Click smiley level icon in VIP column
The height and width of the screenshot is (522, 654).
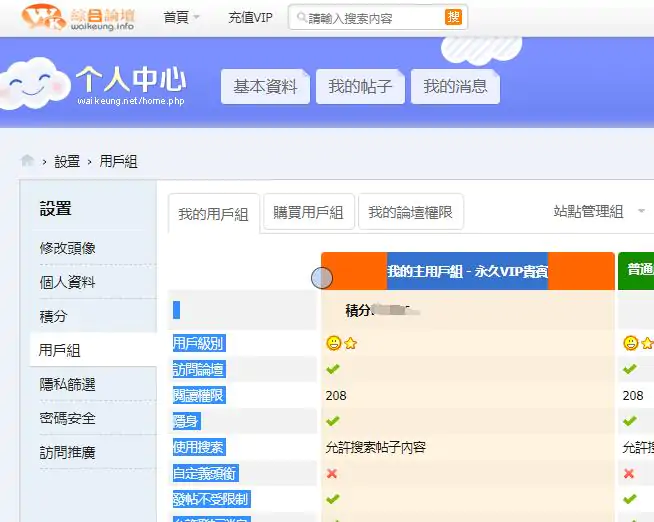click(334, 343)
